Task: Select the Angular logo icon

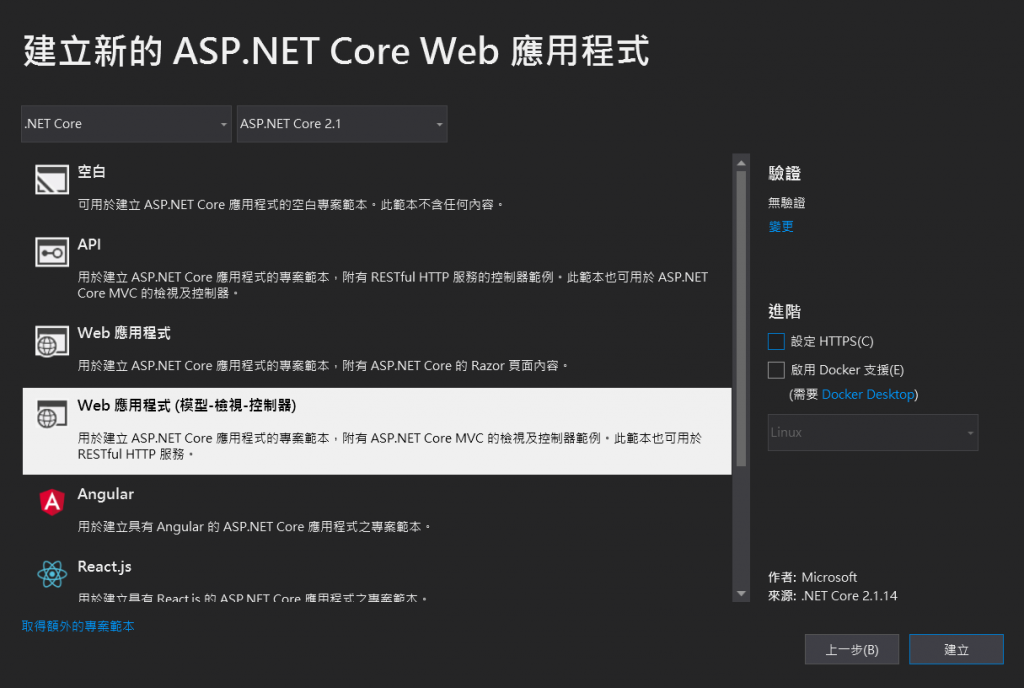Action: point(52,502)
